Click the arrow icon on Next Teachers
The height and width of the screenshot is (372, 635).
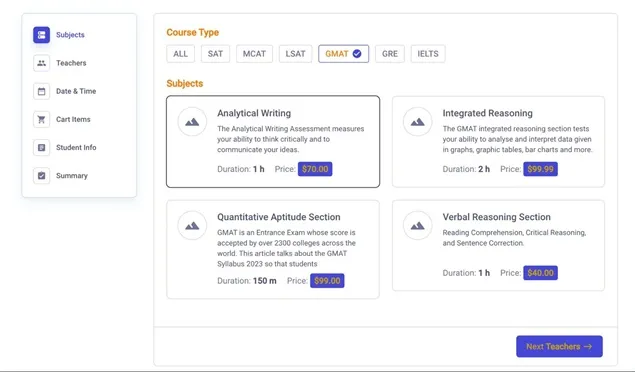[588, 346]
